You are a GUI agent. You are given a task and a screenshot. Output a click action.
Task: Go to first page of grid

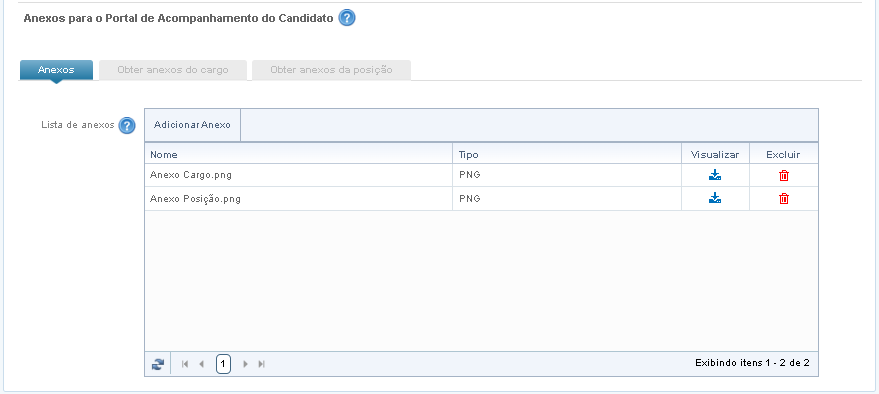point(185,364)
